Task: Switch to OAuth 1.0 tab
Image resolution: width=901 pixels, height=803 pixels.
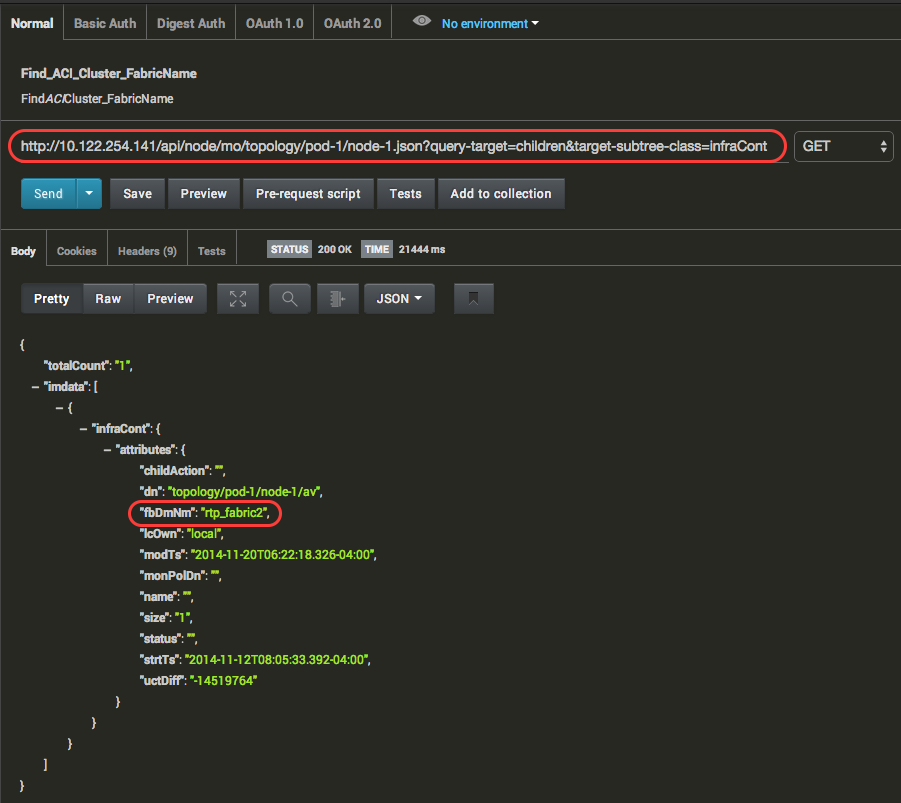Action: click(x=275, y=24)
